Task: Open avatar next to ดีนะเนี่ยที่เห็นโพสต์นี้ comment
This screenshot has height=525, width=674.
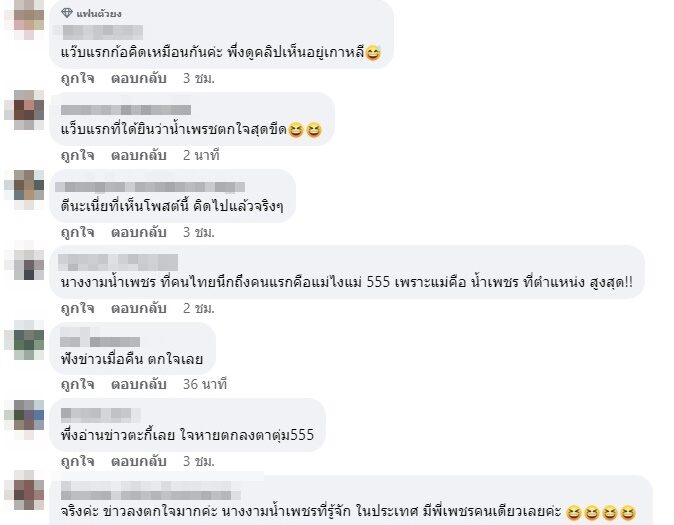Action: point(25,190)
